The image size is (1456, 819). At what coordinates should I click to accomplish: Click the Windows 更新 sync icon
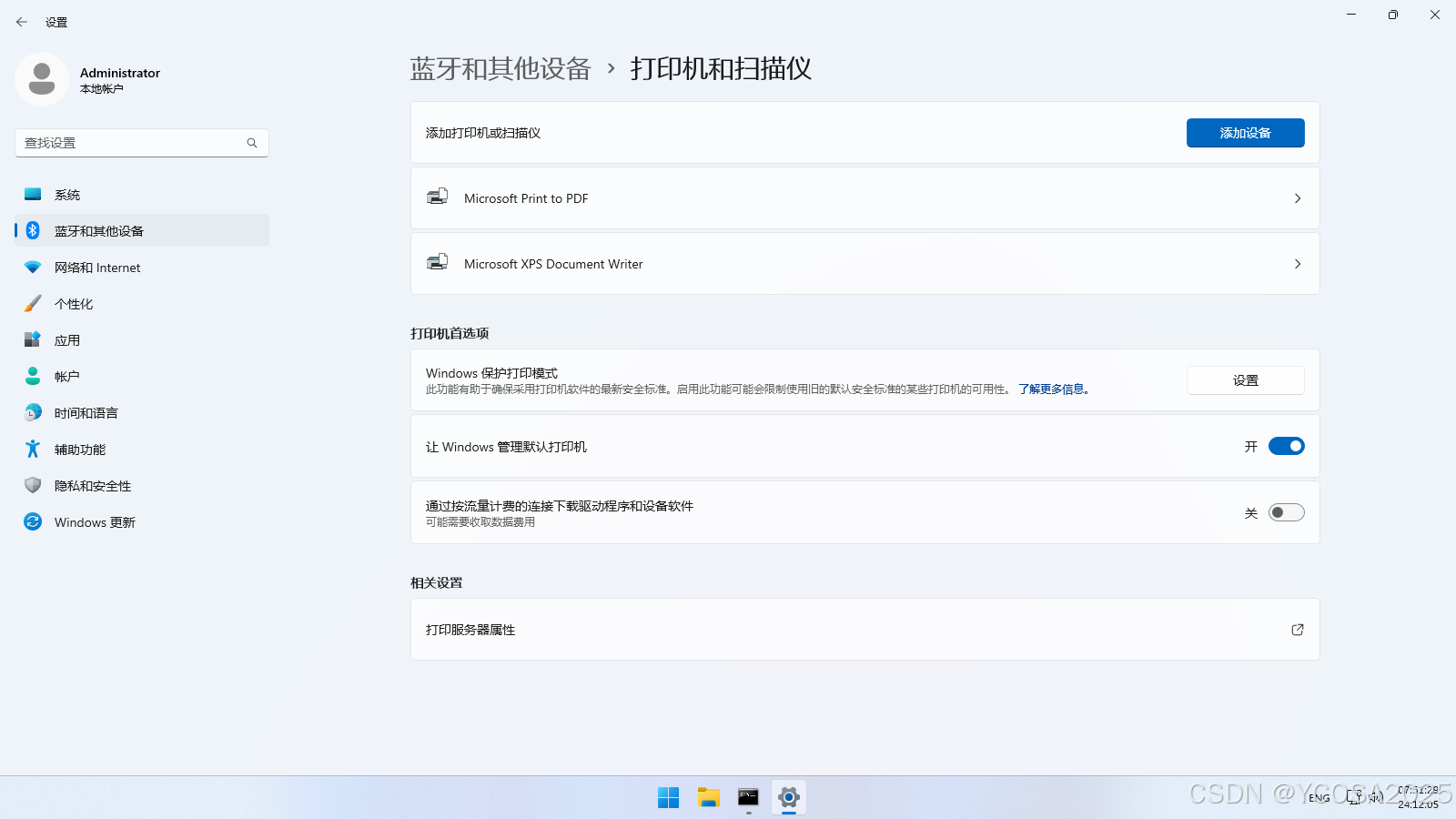[x=33, y=521]
